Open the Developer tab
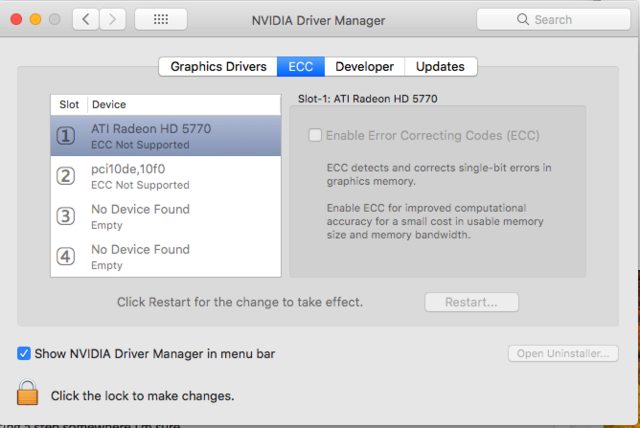640x428 pixels. (364, 67)
